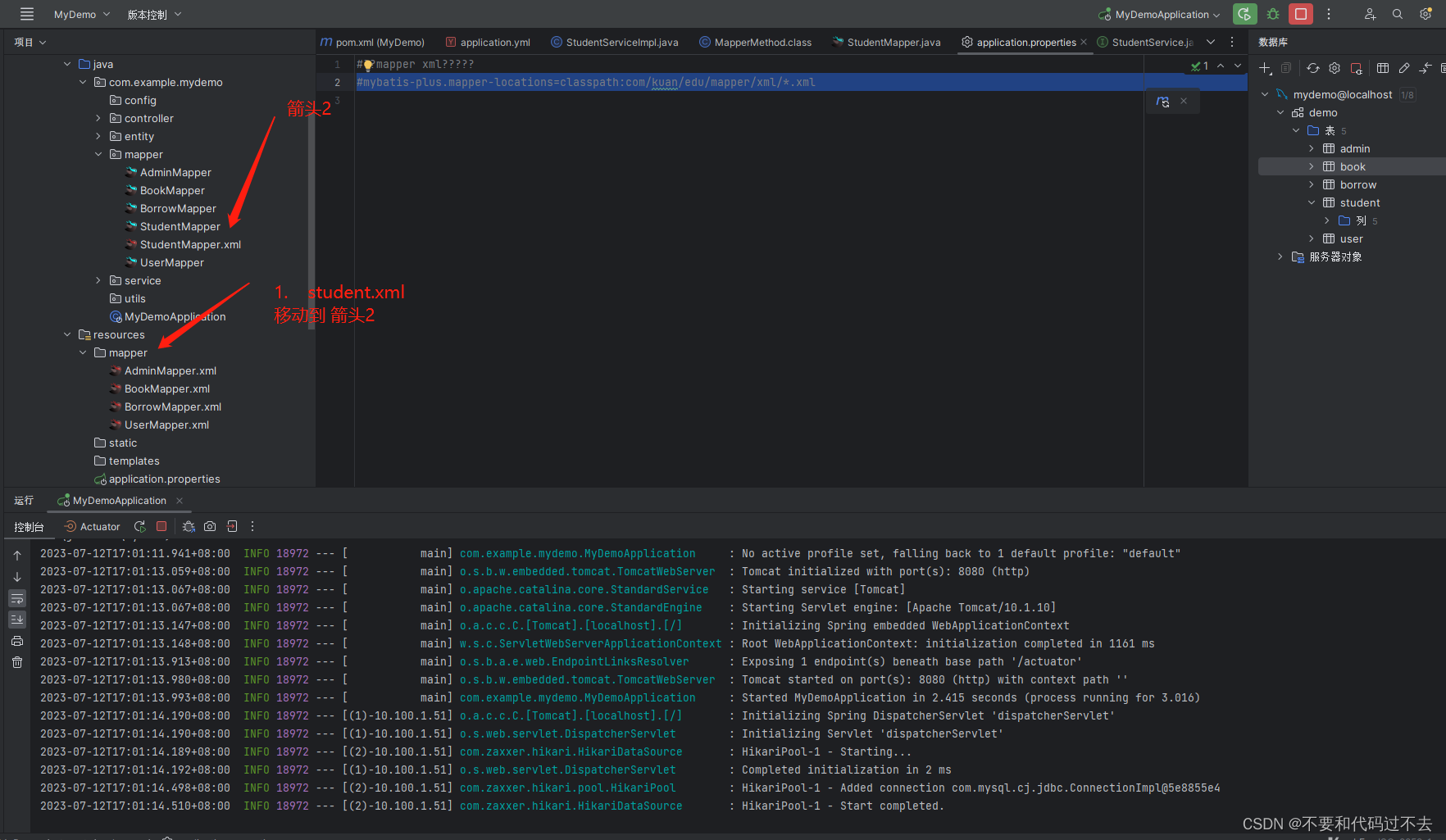The width and height of the screenshot is (1446, 840).
Task: Toggle scroll-to-end in the console gutter
Action: click(16, 620)
